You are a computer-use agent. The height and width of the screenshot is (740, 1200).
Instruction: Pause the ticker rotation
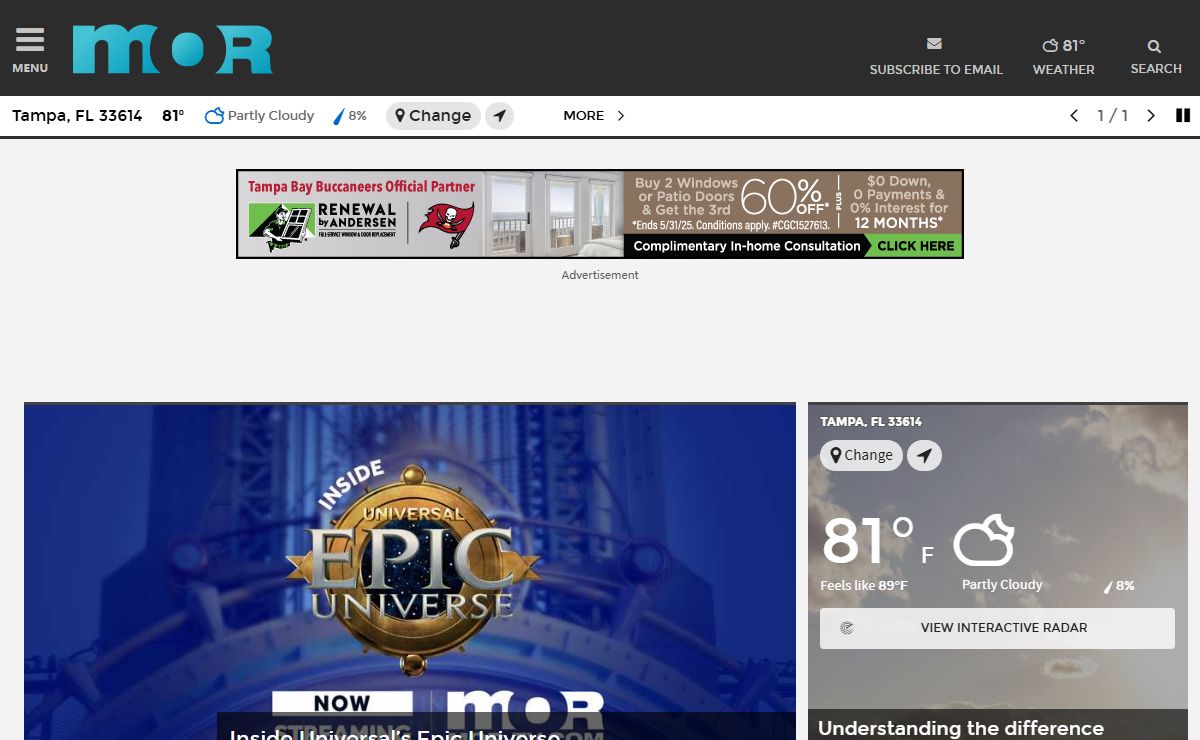pyautogui.click(x=1183, y=116)
